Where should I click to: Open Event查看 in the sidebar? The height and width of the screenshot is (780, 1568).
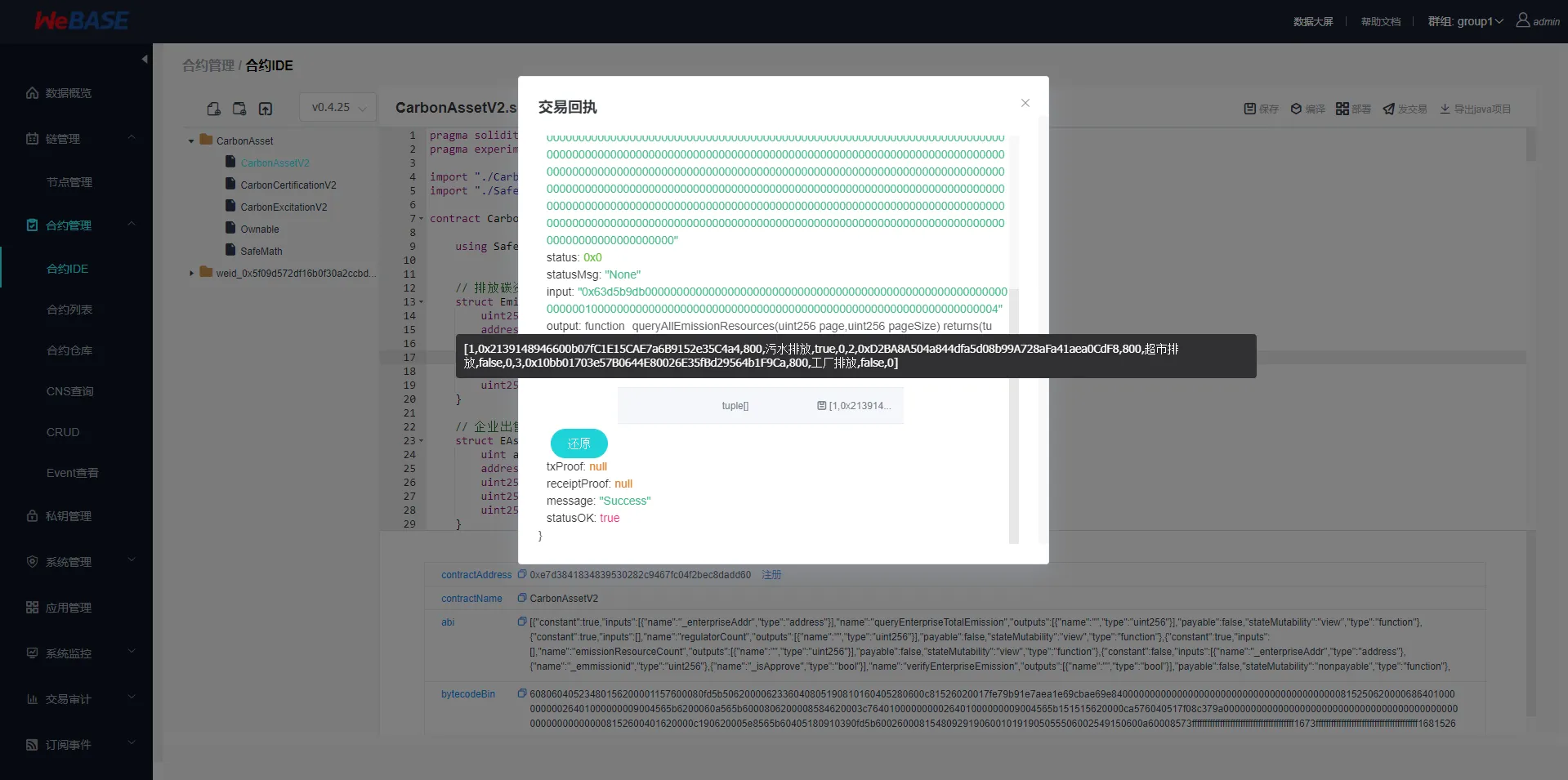(72, 473)
